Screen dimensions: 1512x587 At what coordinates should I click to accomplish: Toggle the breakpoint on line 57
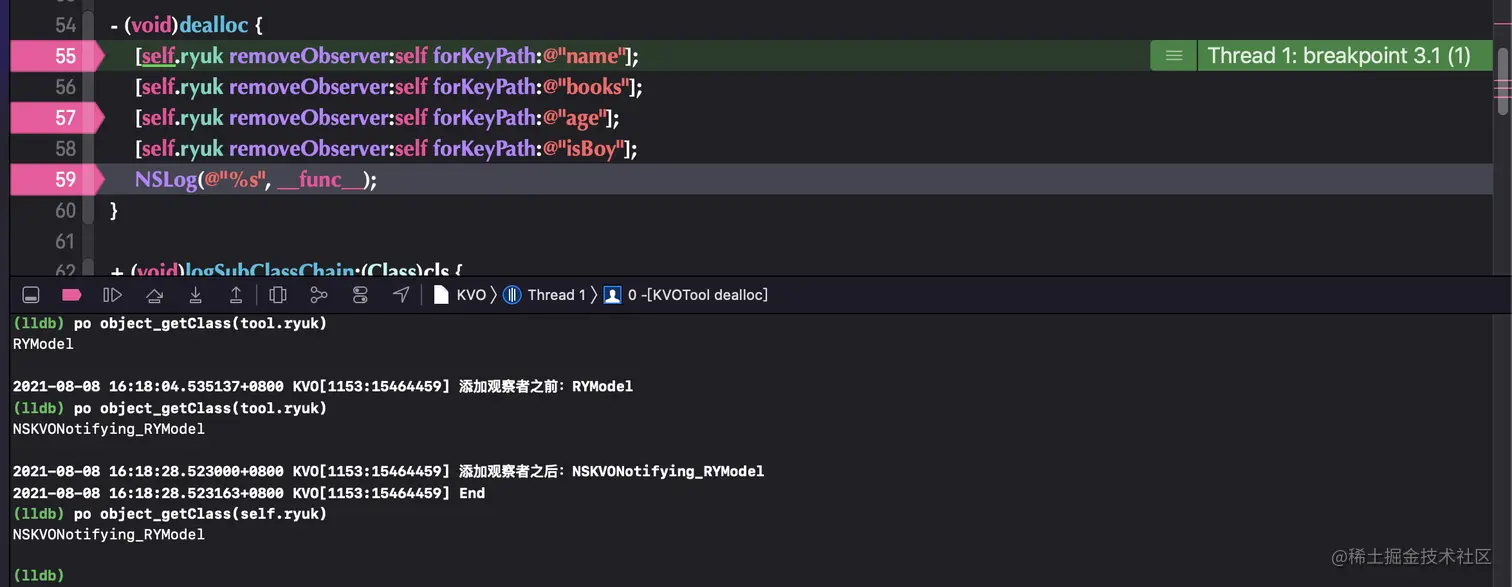click(57, 118)
